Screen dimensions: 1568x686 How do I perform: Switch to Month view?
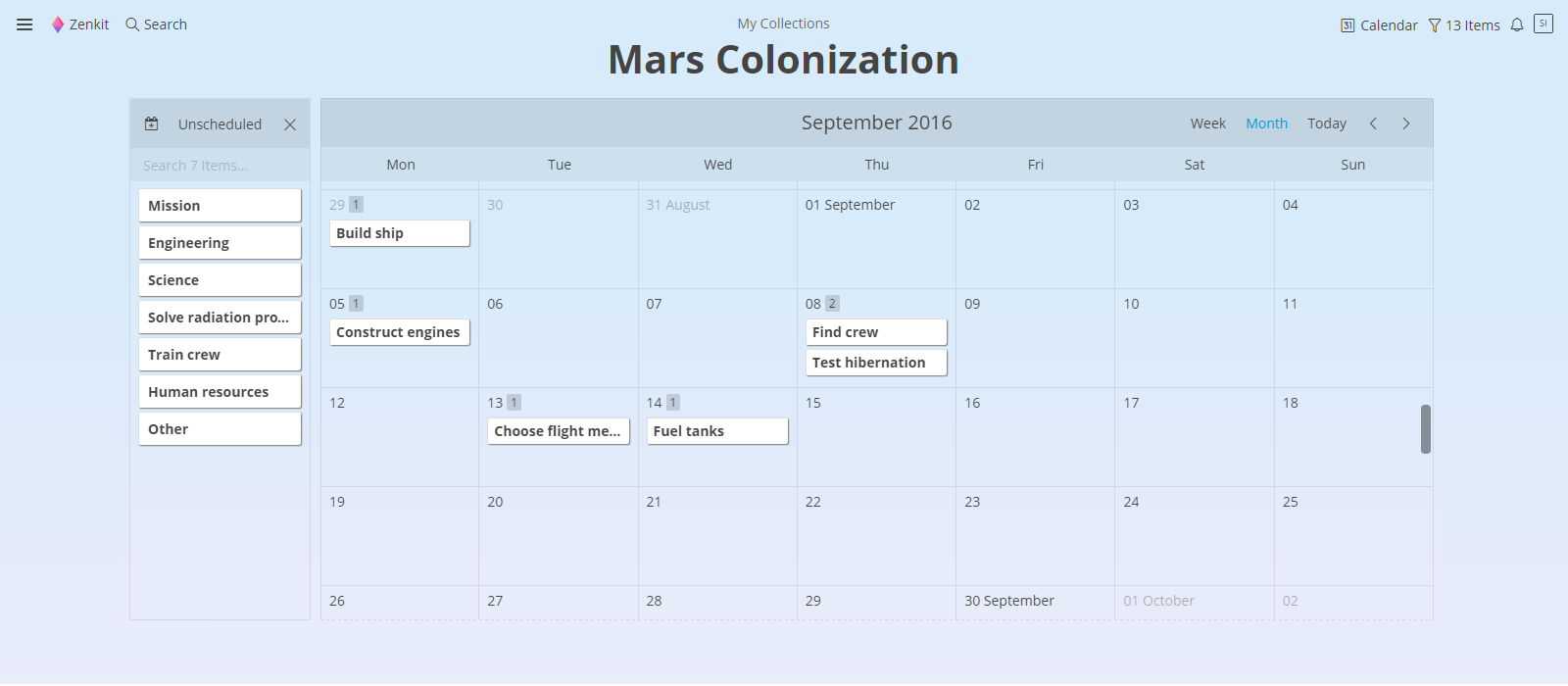coord(1266,123)
